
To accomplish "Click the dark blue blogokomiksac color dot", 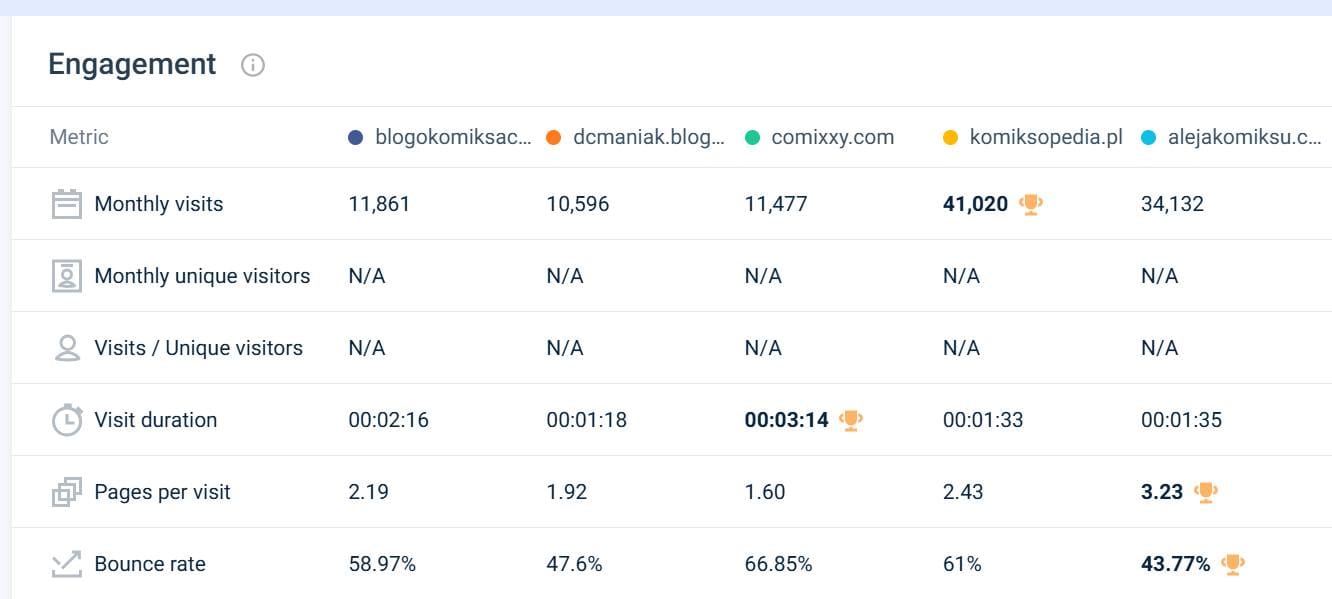I will coord(355,138).
